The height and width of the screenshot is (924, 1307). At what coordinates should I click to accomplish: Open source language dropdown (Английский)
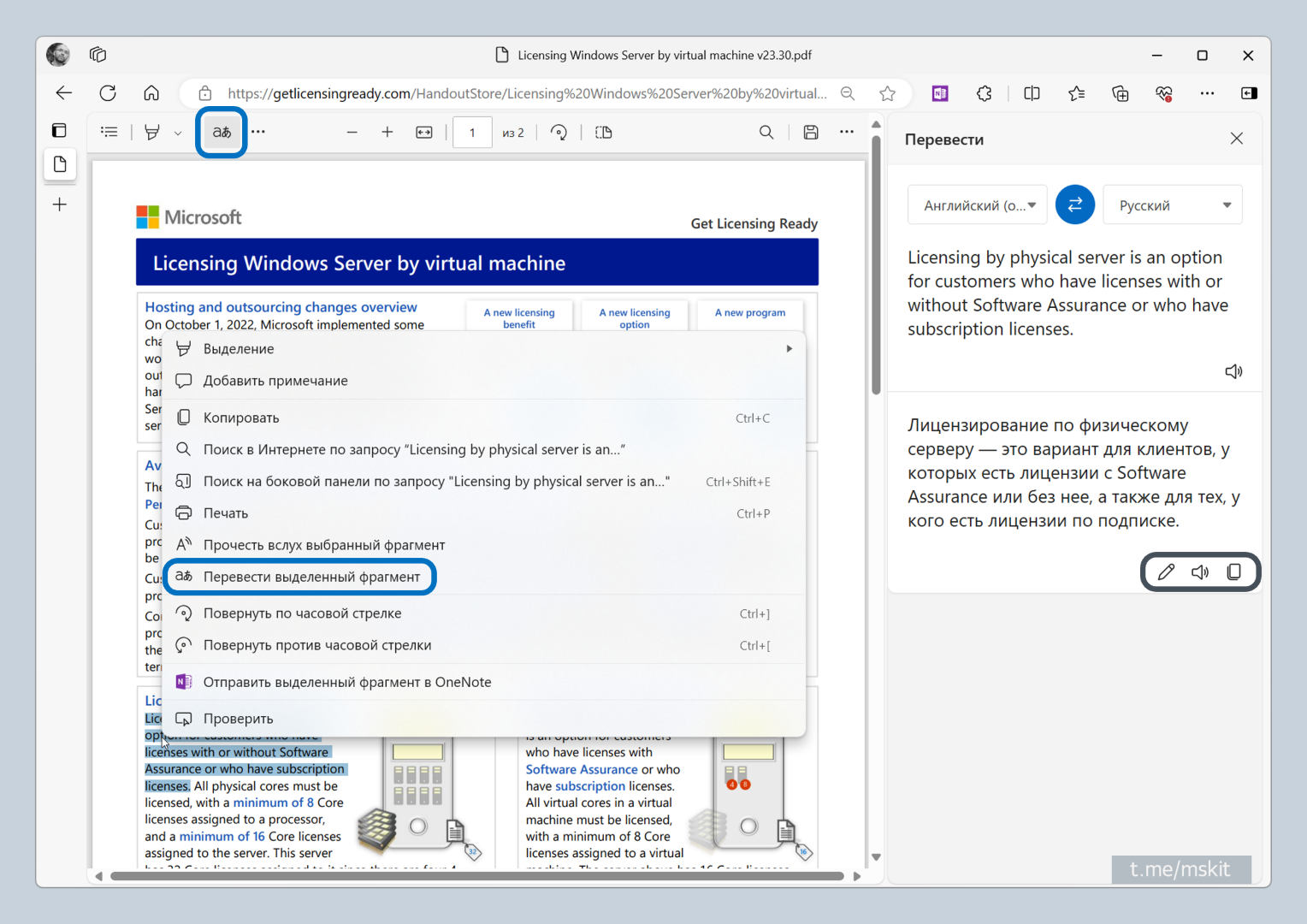coord(978,205)
